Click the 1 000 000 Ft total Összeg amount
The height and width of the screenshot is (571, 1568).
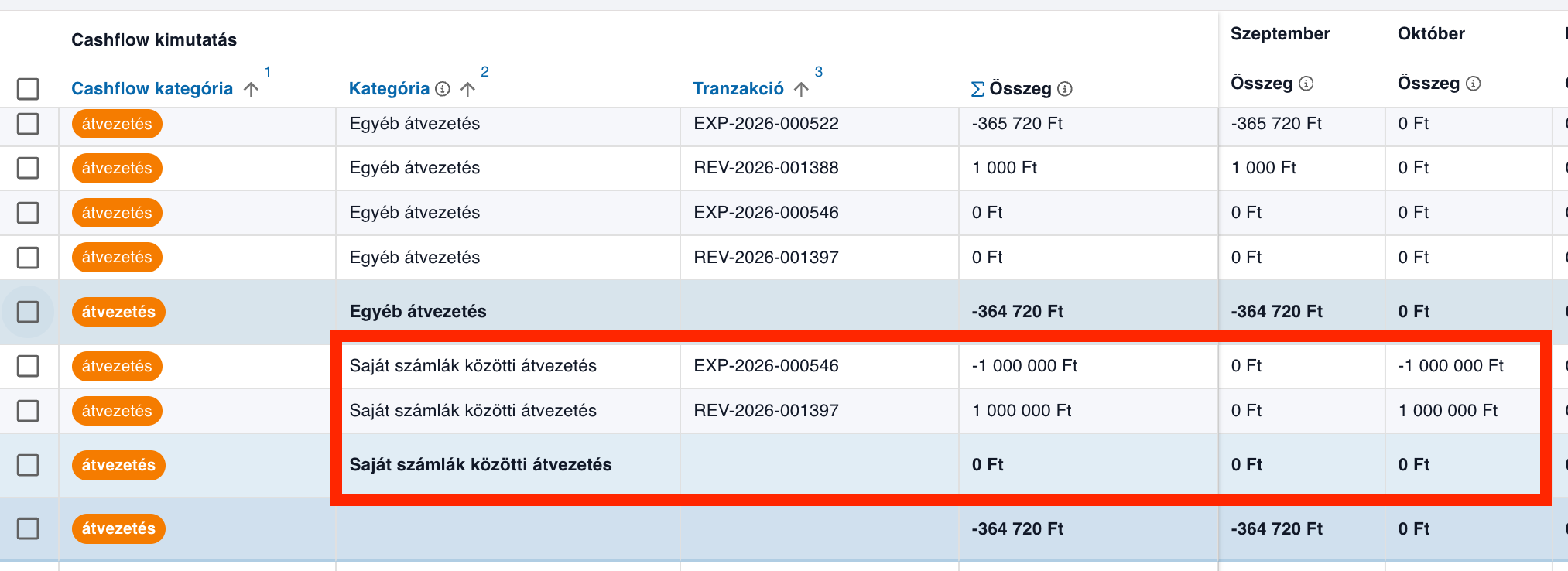pos(1022,411)
